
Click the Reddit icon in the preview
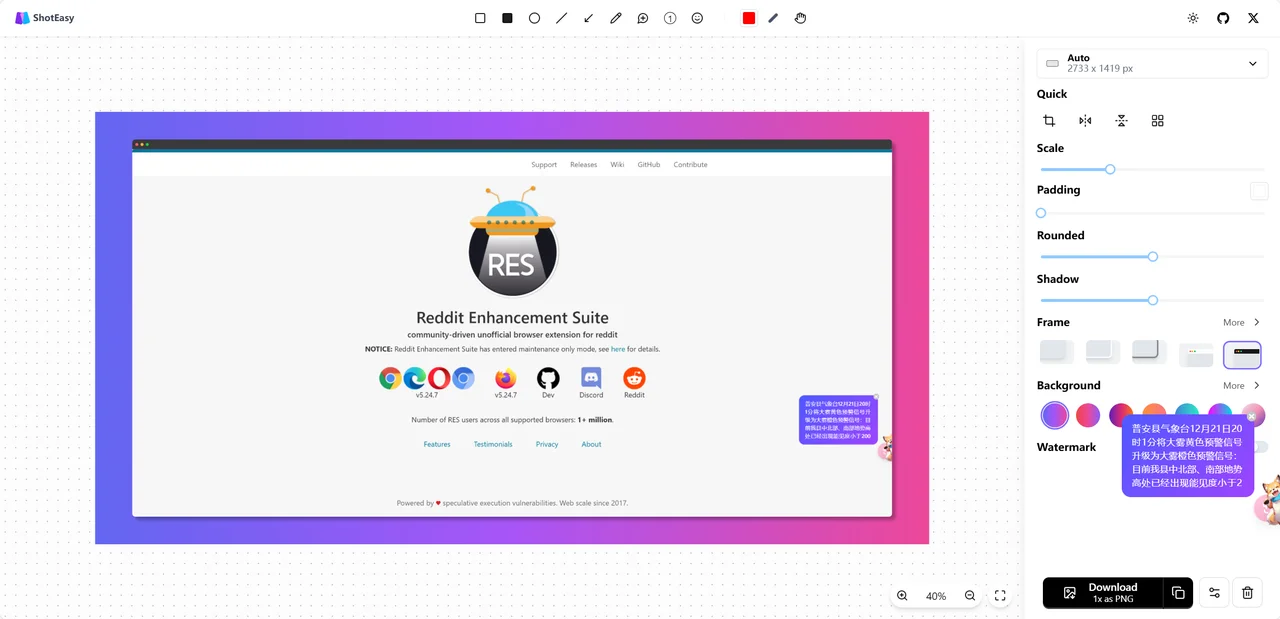[634, 378]
